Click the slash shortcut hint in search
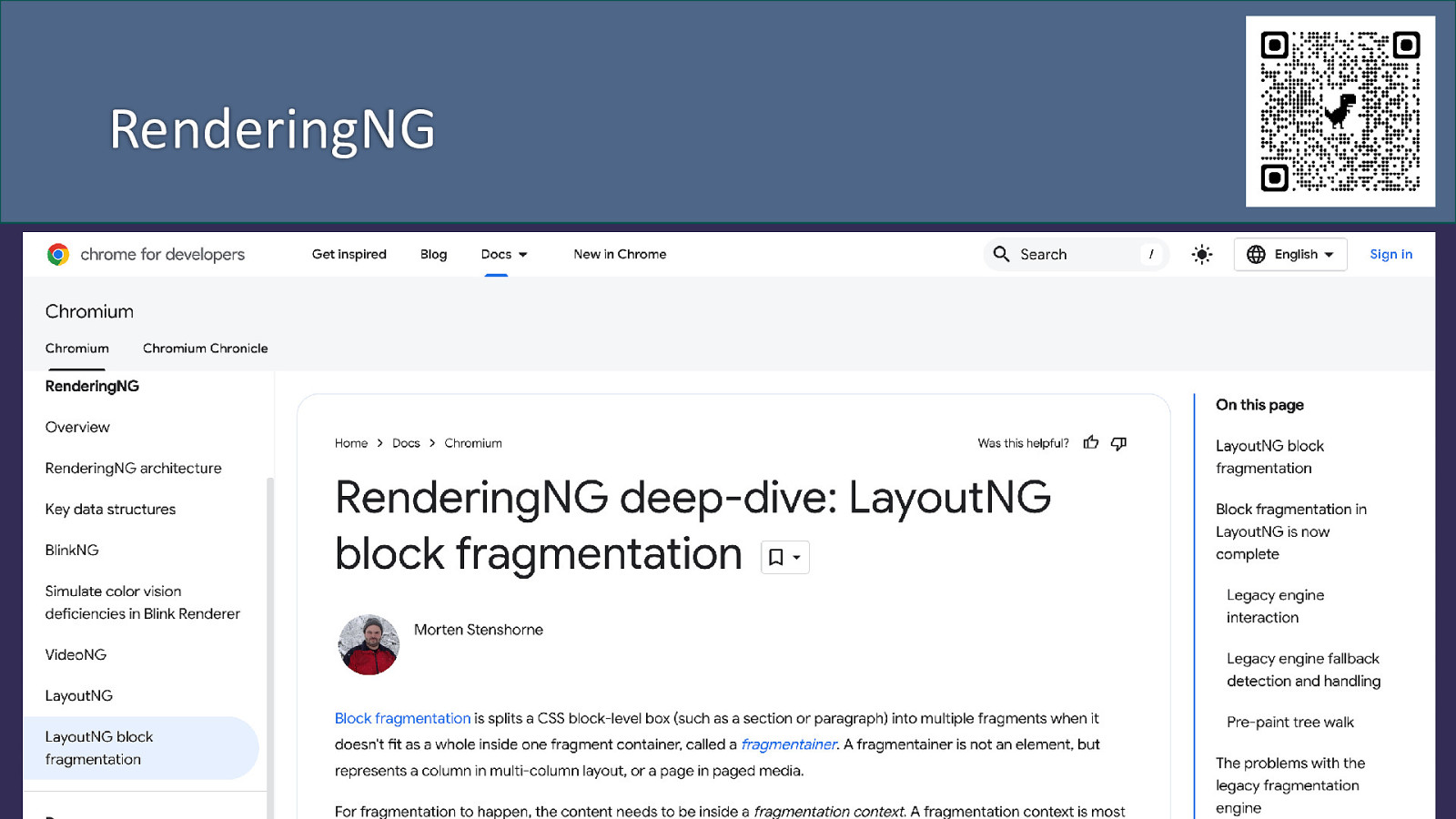Screen dimensions: 1456x819 1151,254
